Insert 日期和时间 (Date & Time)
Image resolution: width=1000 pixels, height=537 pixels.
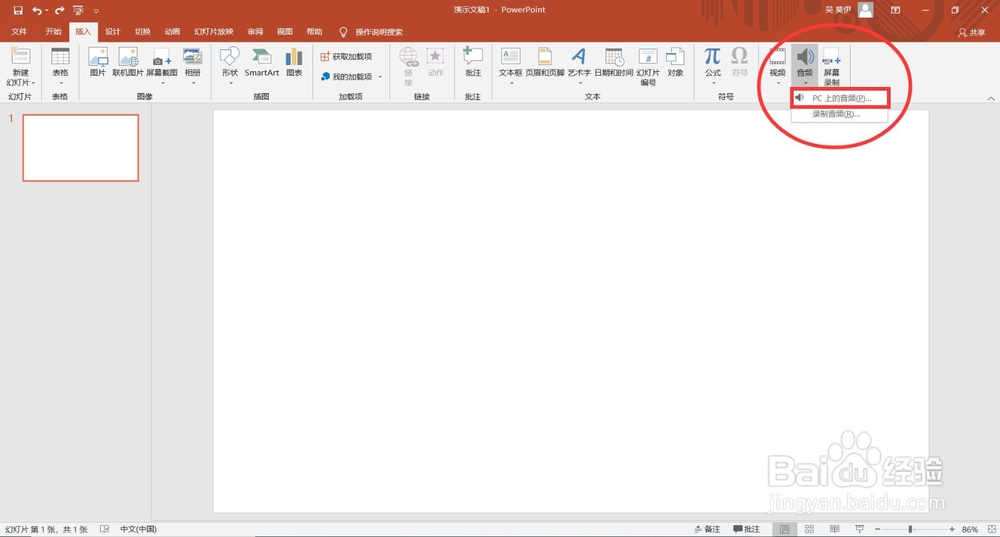click(614, 62)
